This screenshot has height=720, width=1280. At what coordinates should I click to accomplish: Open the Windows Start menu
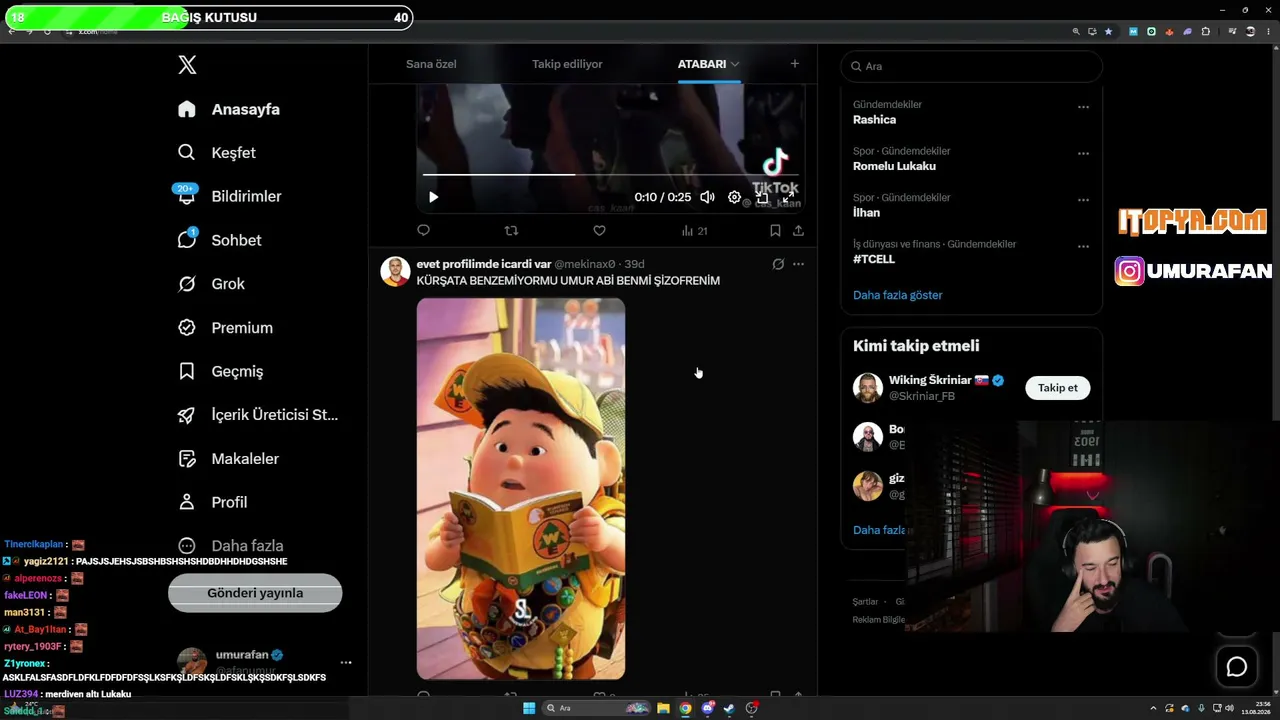pyautogui.click(x=529, y=709)
